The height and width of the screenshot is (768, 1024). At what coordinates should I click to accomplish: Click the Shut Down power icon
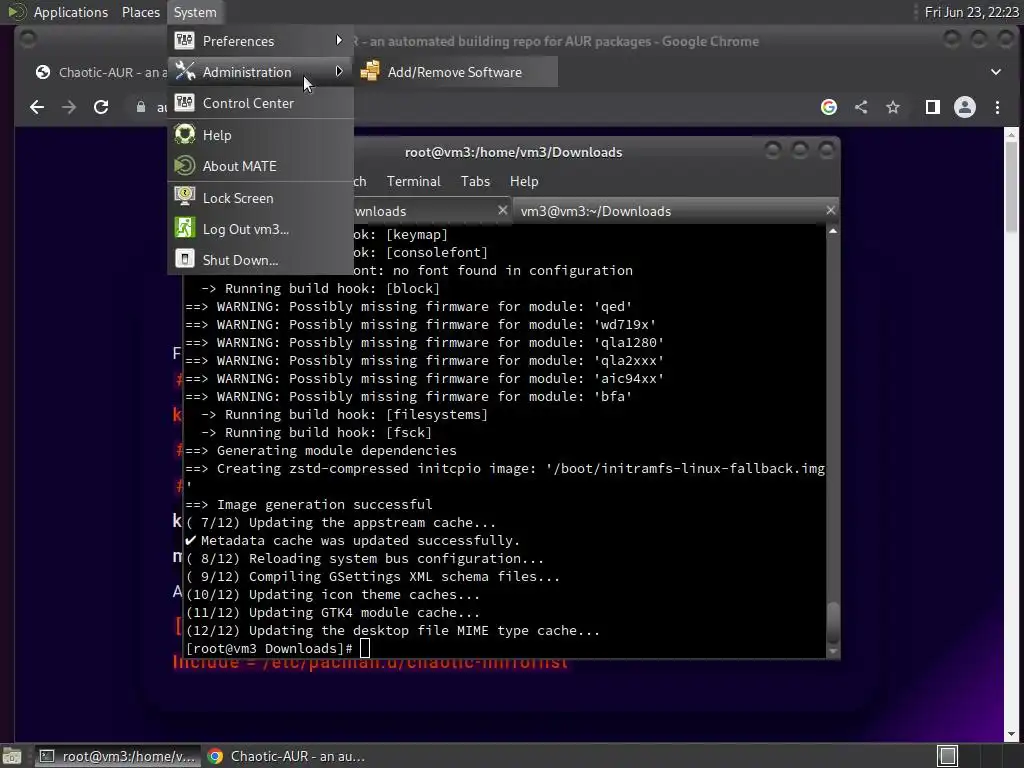tap(185, 259)
